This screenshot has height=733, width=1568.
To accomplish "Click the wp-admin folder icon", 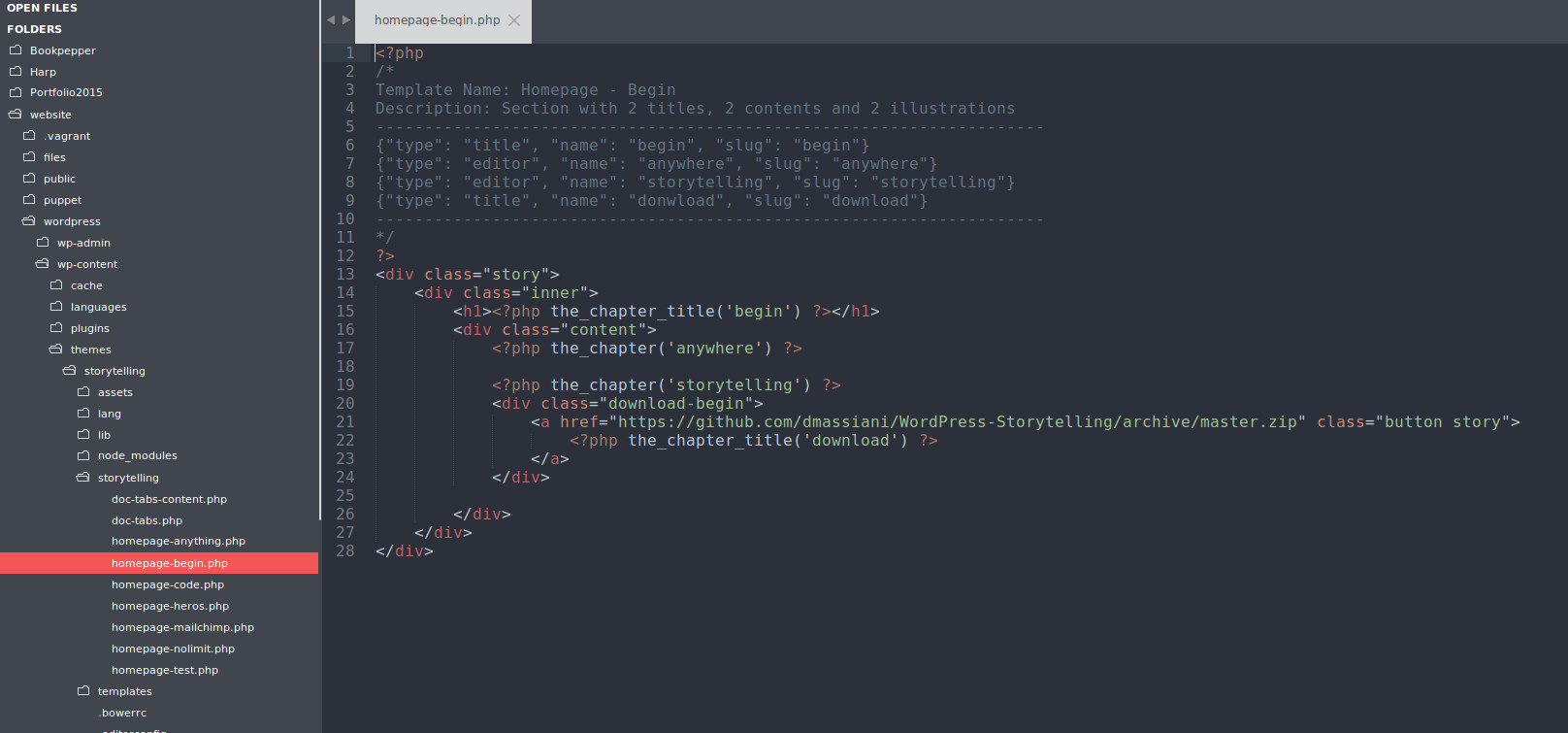I will click(x=43, y=242).
